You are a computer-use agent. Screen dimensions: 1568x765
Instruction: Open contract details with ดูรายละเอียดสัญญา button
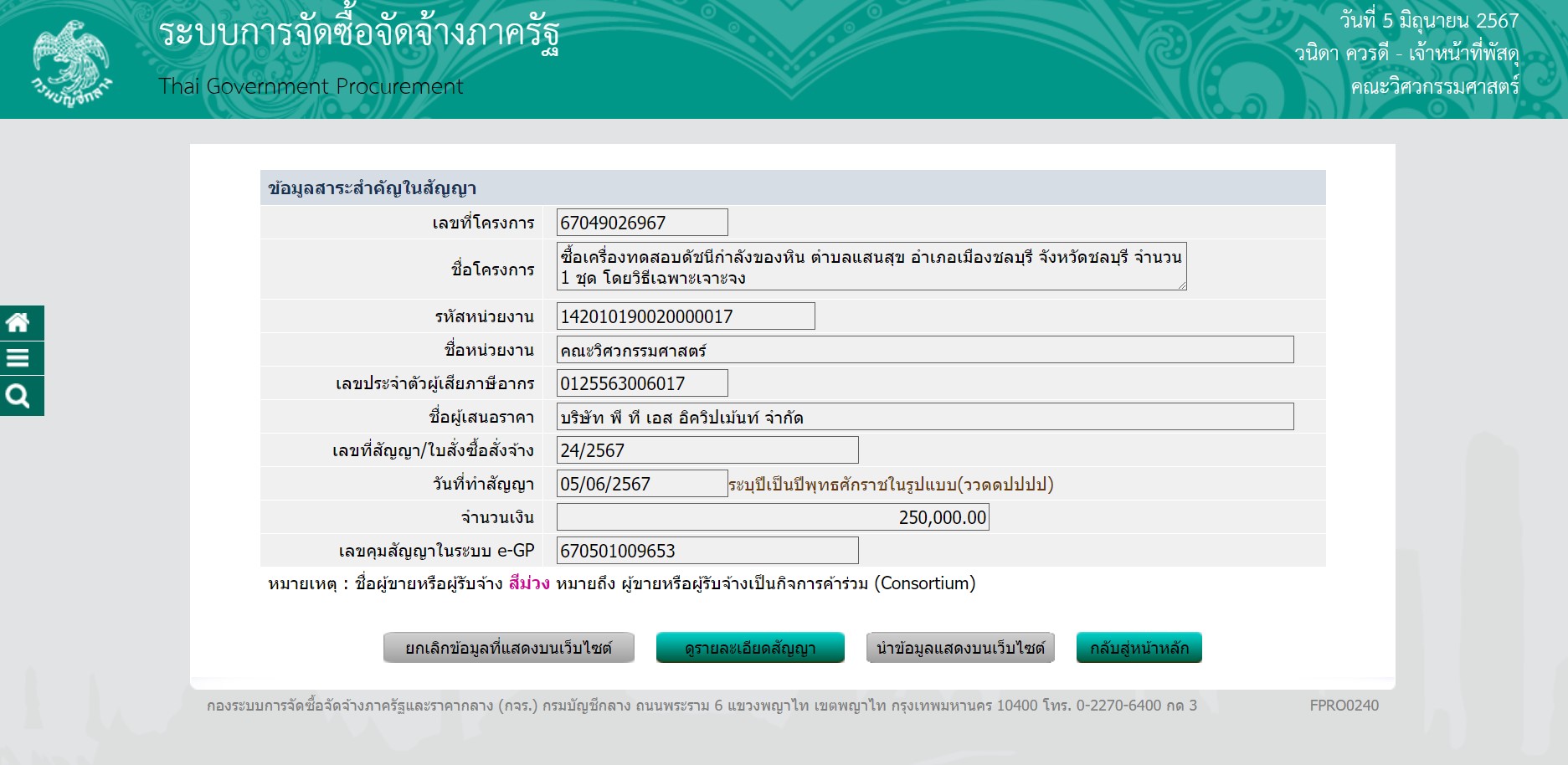749,648
